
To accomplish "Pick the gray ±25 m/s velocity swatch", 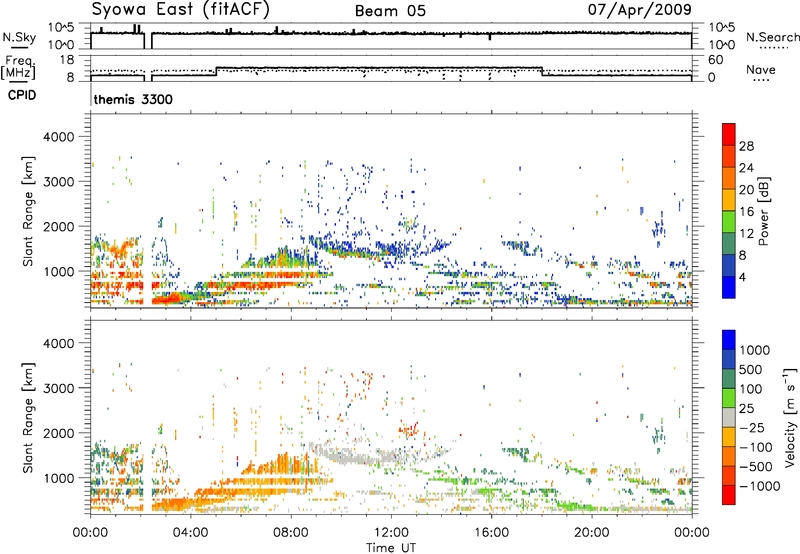I will [729, 417].
